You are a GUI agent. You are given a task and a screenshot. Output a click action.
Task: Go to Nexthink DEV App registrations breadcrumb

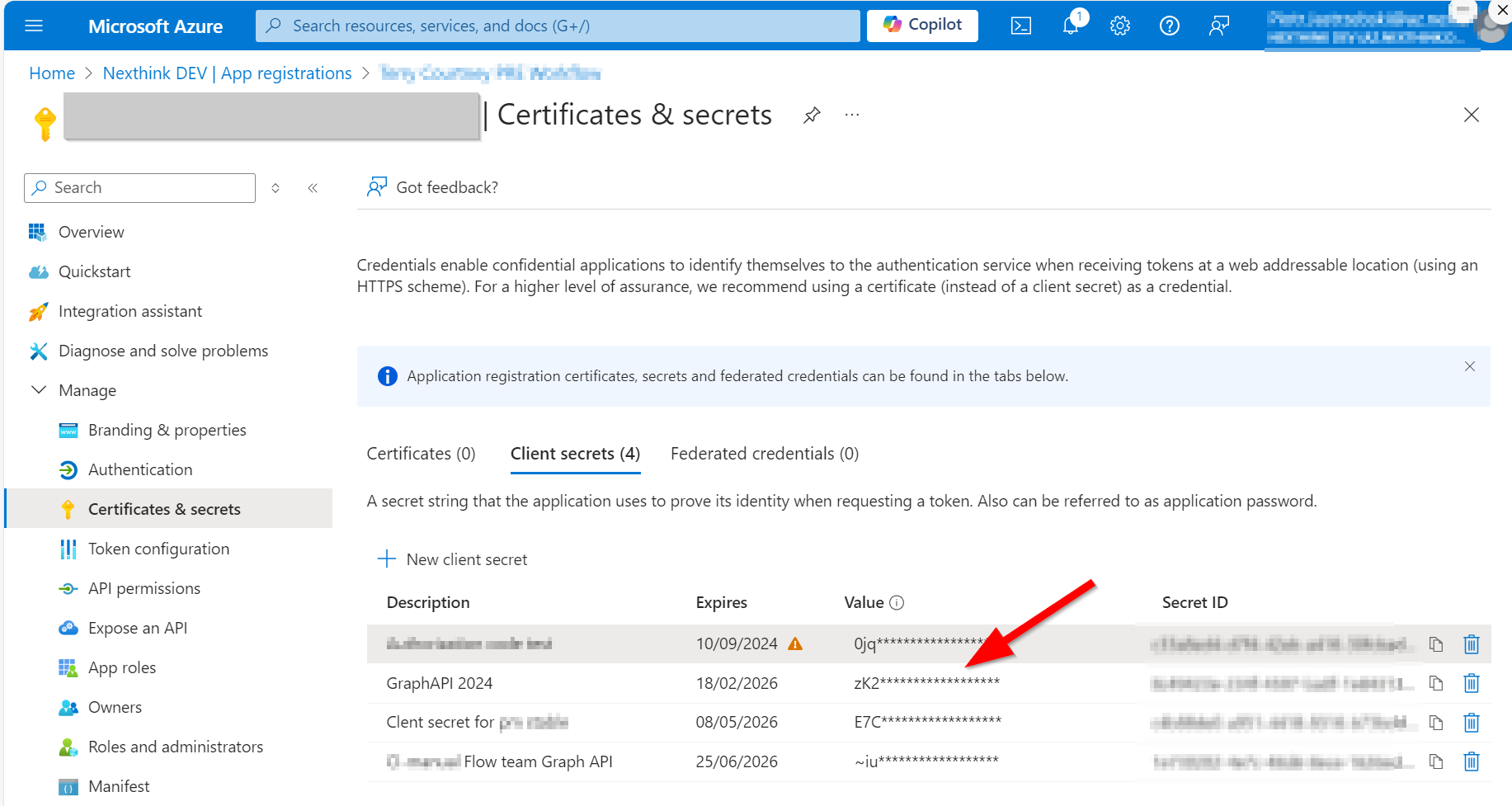pos(227,73)
